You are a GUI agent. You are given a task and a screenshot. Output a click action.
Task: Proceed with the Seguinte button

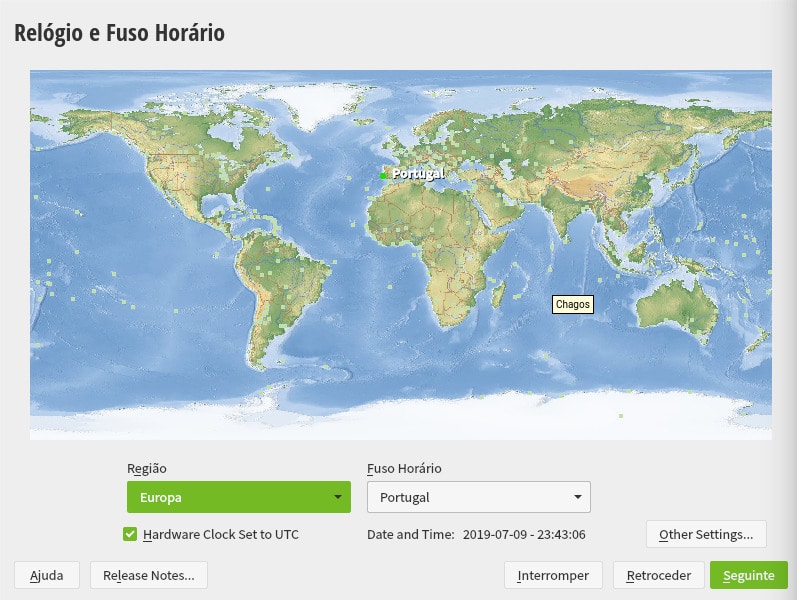pyautogui.click(x=749, y=575)
